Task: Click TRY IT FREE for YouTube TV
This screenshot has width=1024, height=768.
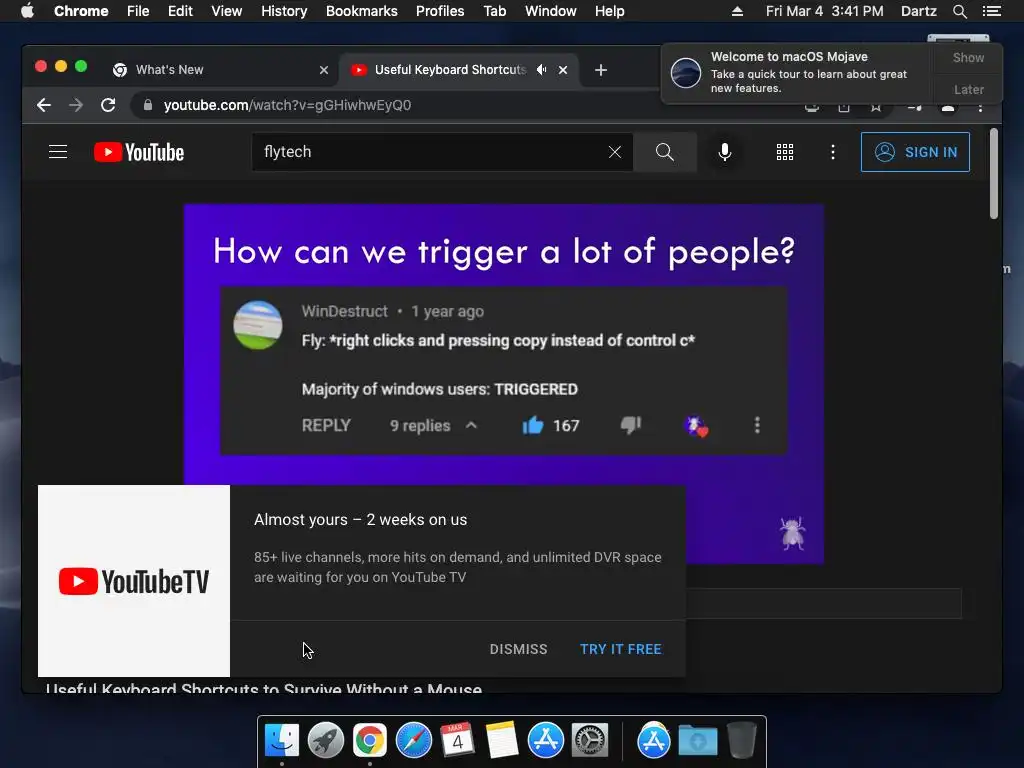Action: point(620,649)
